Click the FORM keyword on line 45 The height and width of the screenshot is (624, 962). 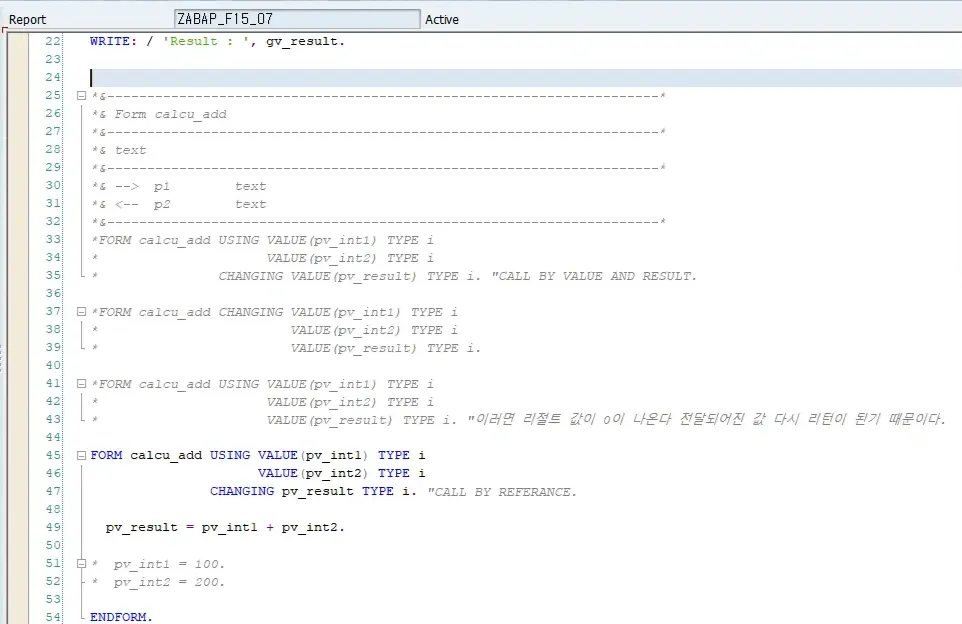tap(106, 455)
